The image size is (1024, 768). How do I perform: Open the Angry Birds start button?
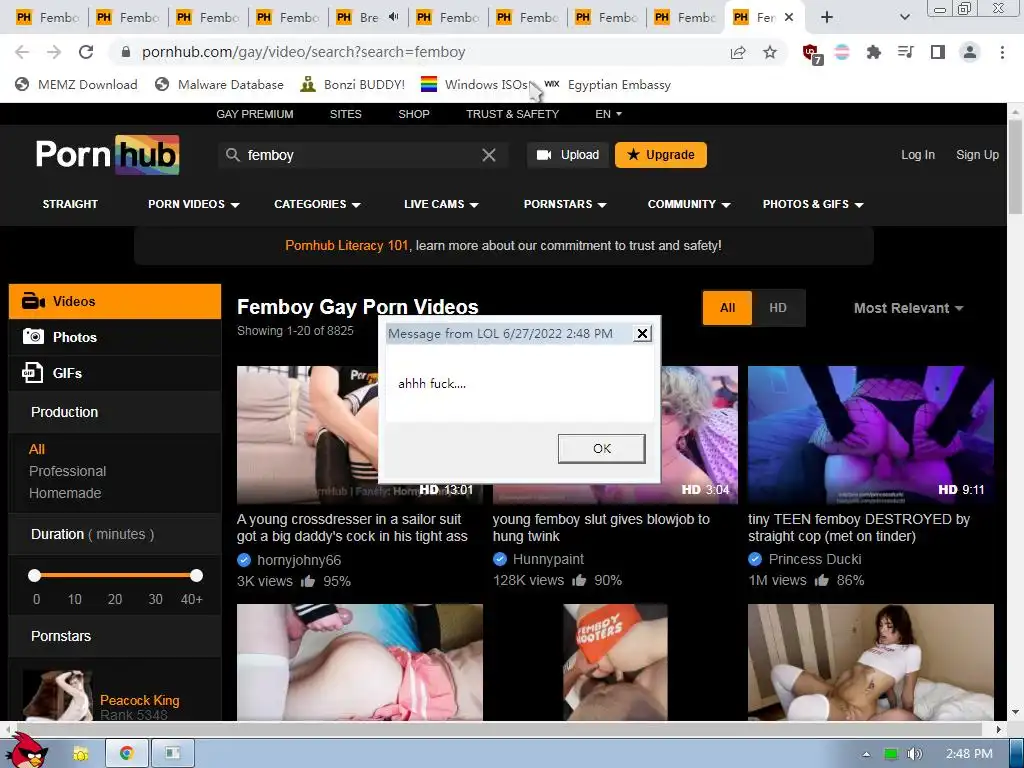27,752
